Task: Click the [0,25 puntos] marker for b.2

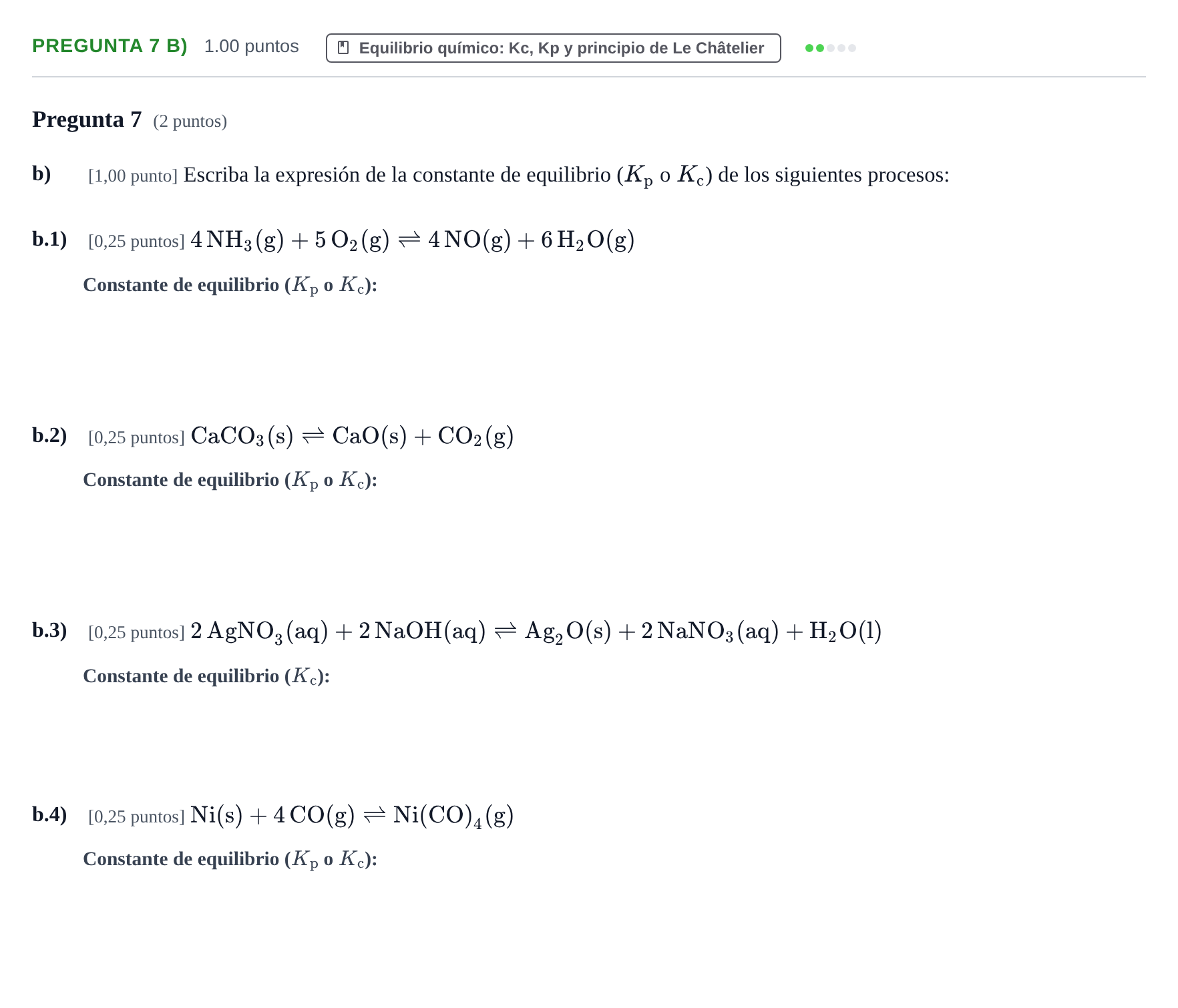Action: click(136, 437)
